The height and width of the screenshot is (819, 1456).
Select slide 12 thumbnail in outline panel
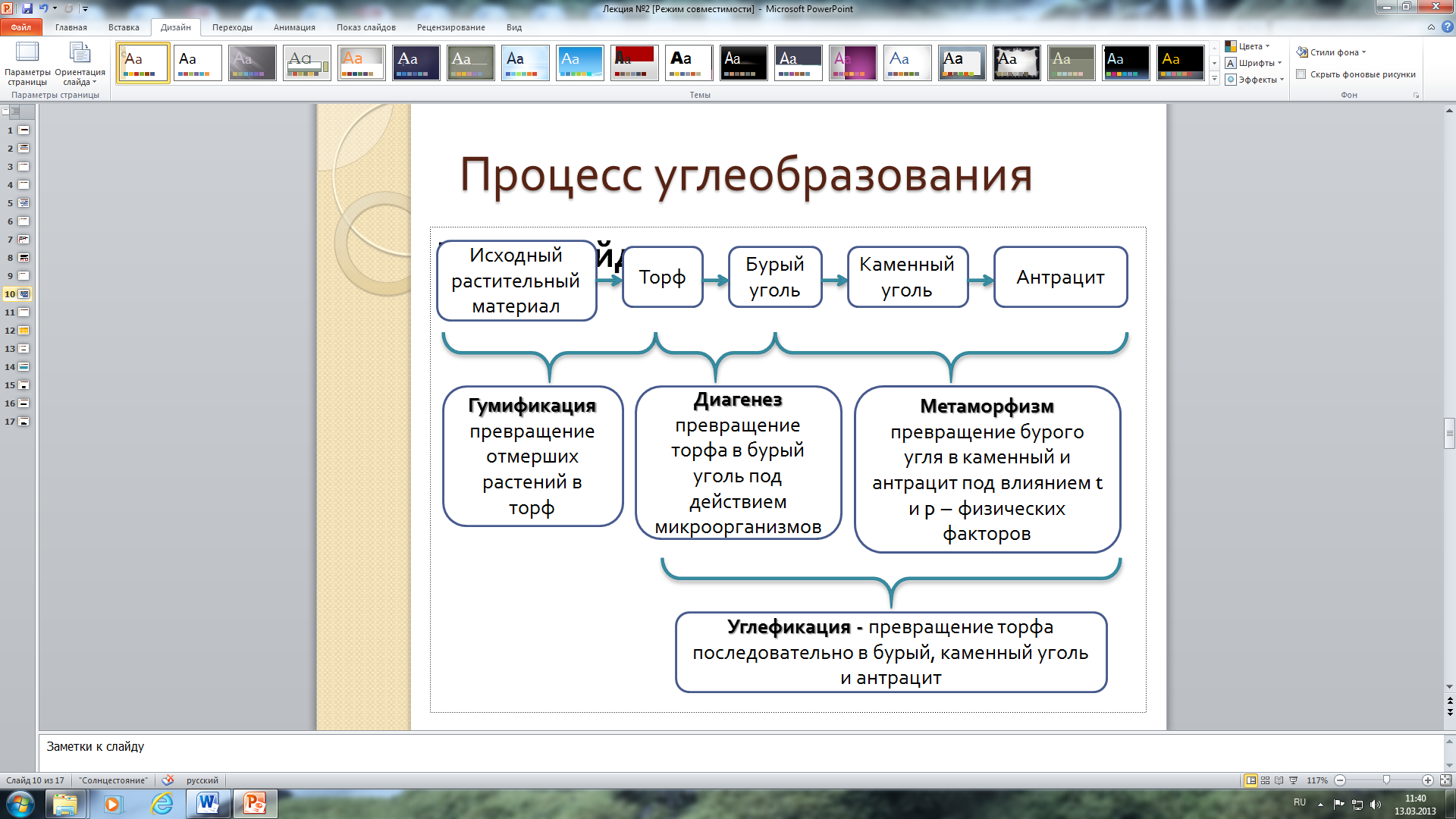point(24,331)
